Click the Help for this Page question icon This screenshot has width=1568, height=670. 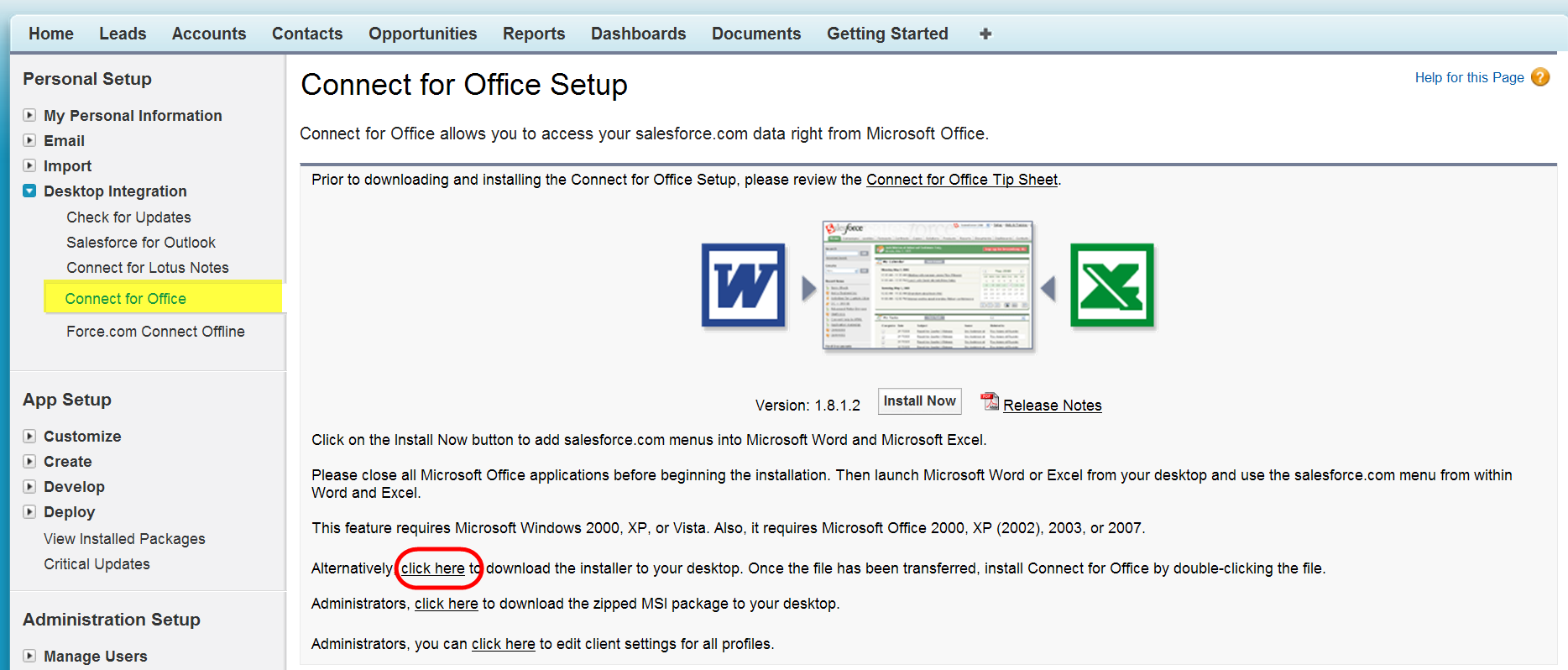click(x=1540, y=77)
